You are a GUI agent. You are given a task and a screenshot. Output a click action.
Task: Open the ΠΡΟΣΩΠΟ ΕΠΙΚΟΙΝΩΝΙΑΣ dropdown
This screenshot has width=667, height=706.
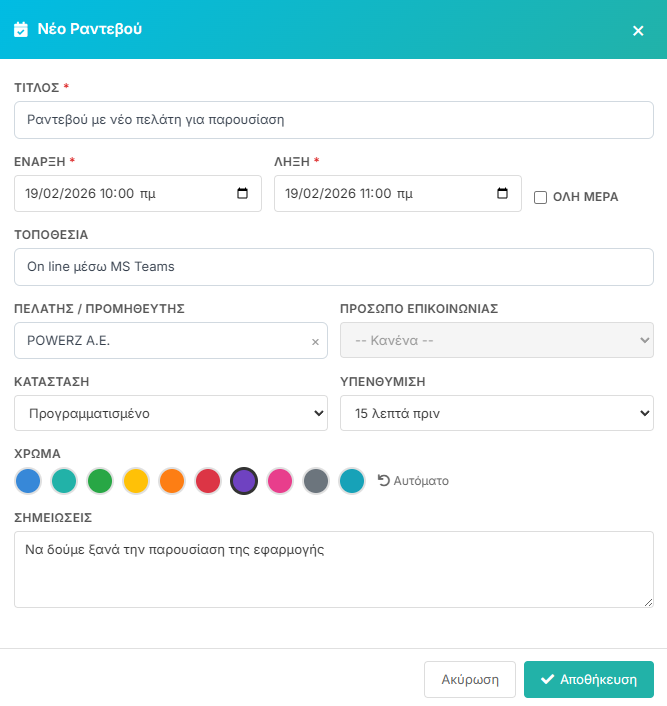point(497,340)
